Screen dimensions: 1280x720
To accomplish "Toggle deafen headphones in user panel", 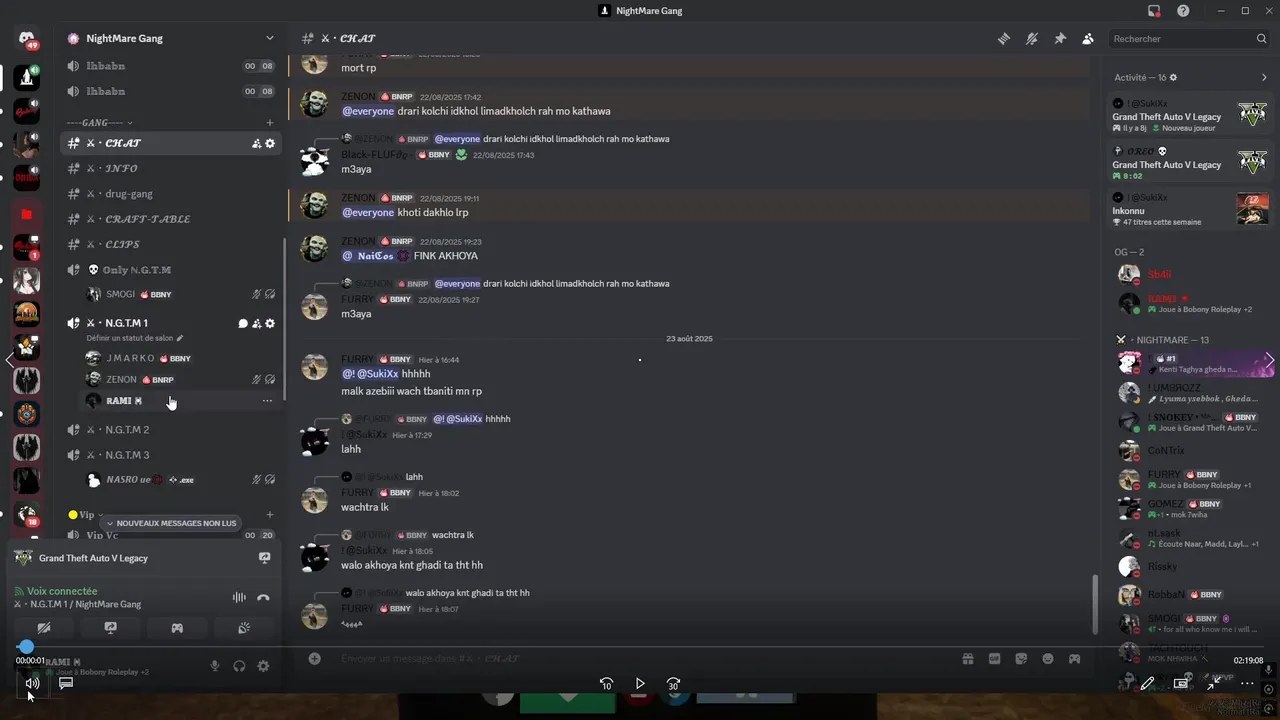I will [x=239, y=666].
